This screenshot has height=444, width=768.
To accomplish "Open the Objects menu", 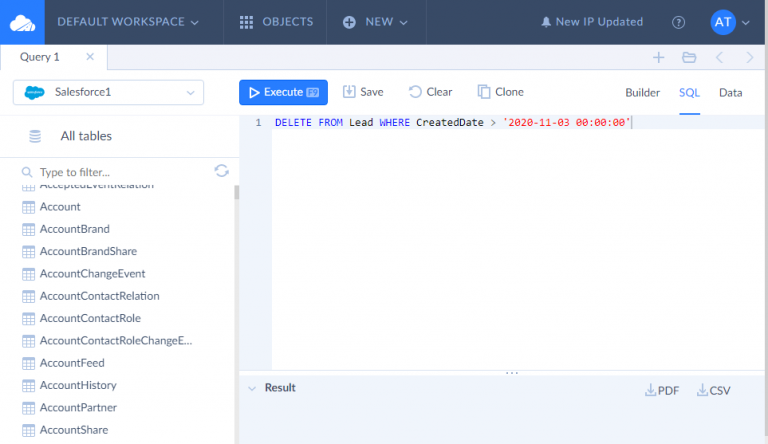I will click(276, 22).
